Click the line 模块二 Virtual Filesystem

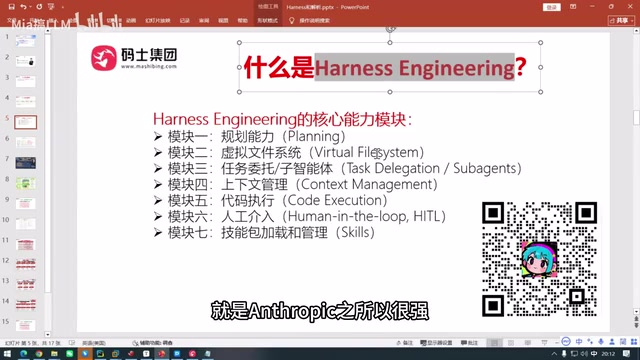tap(289, 152)
